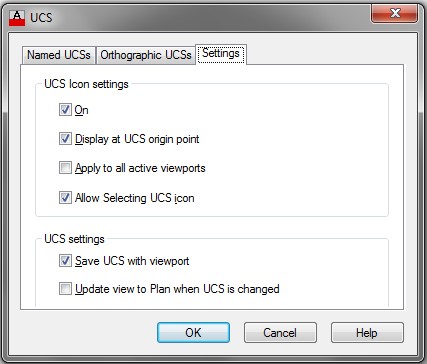This screenshot has width=427, height=364.
Task: Click the AutoCAD logo icon in title bar
Action: (17, 18)
